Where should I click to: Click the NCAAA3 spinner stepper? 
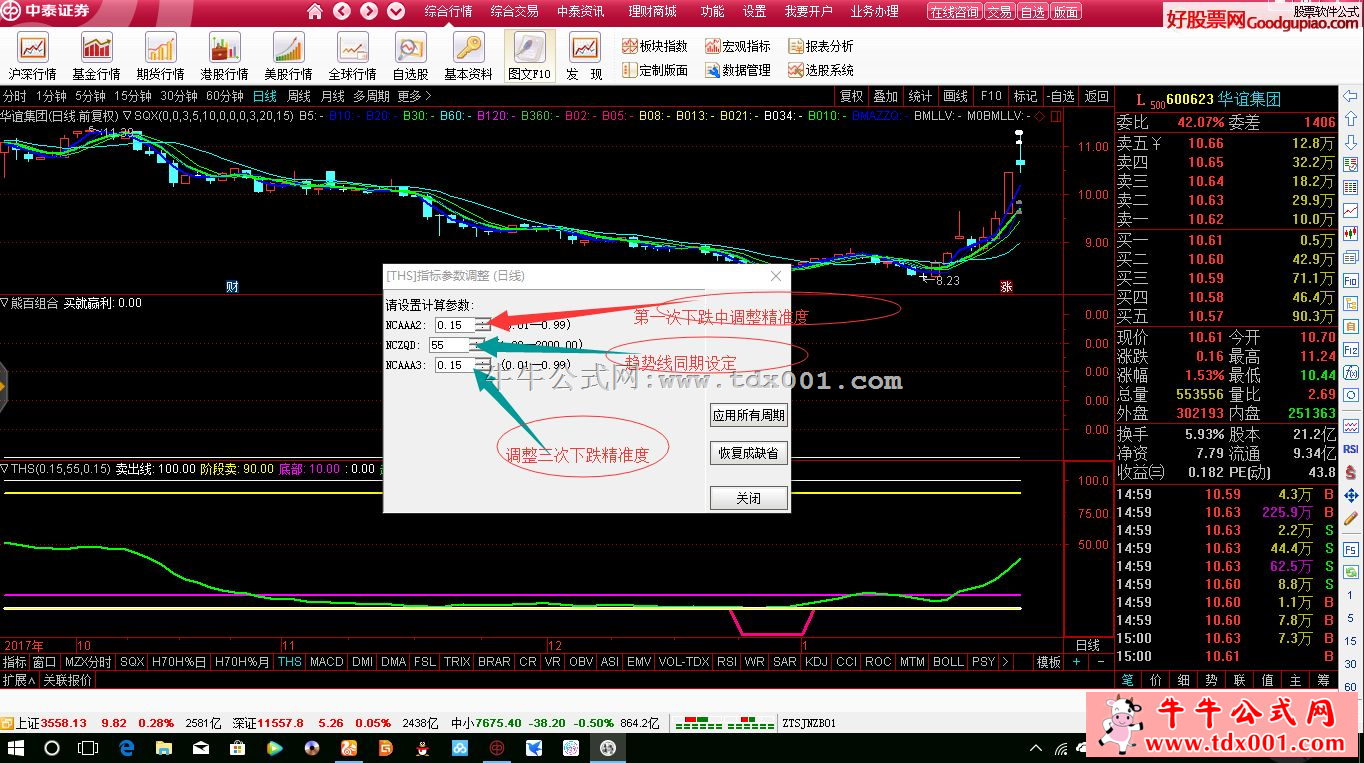click(482, 365)
